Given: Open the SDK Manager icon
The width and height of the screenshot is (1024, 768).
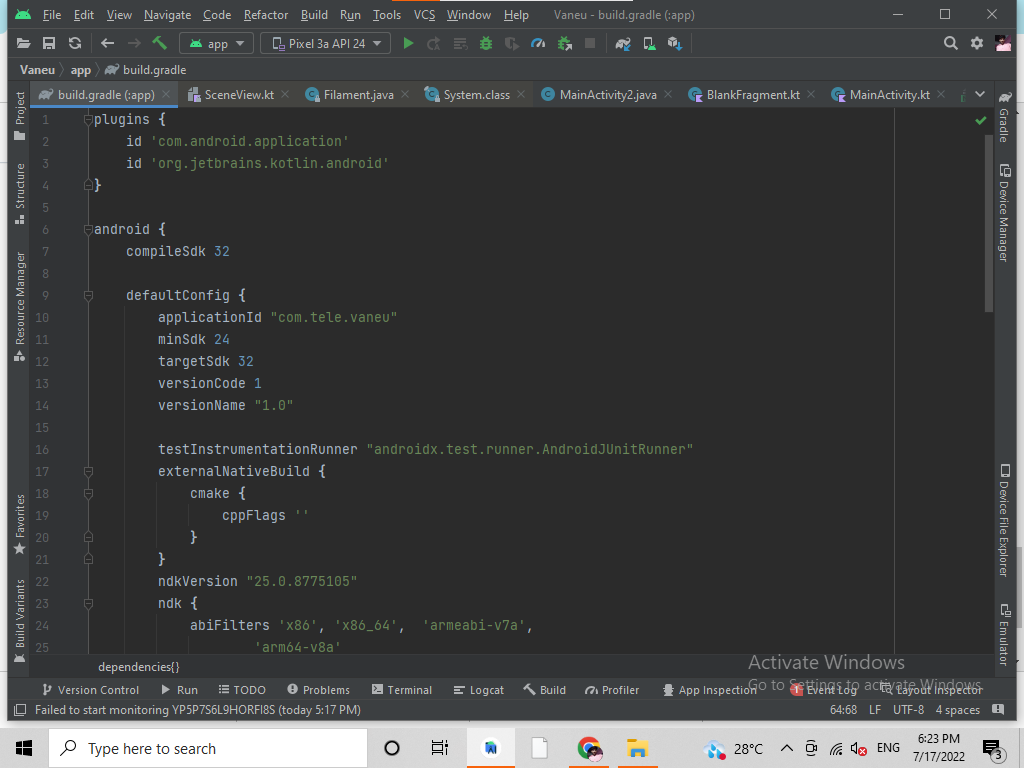Looking at the screenshot, I should pyautogui.click(x=672, y=43).
